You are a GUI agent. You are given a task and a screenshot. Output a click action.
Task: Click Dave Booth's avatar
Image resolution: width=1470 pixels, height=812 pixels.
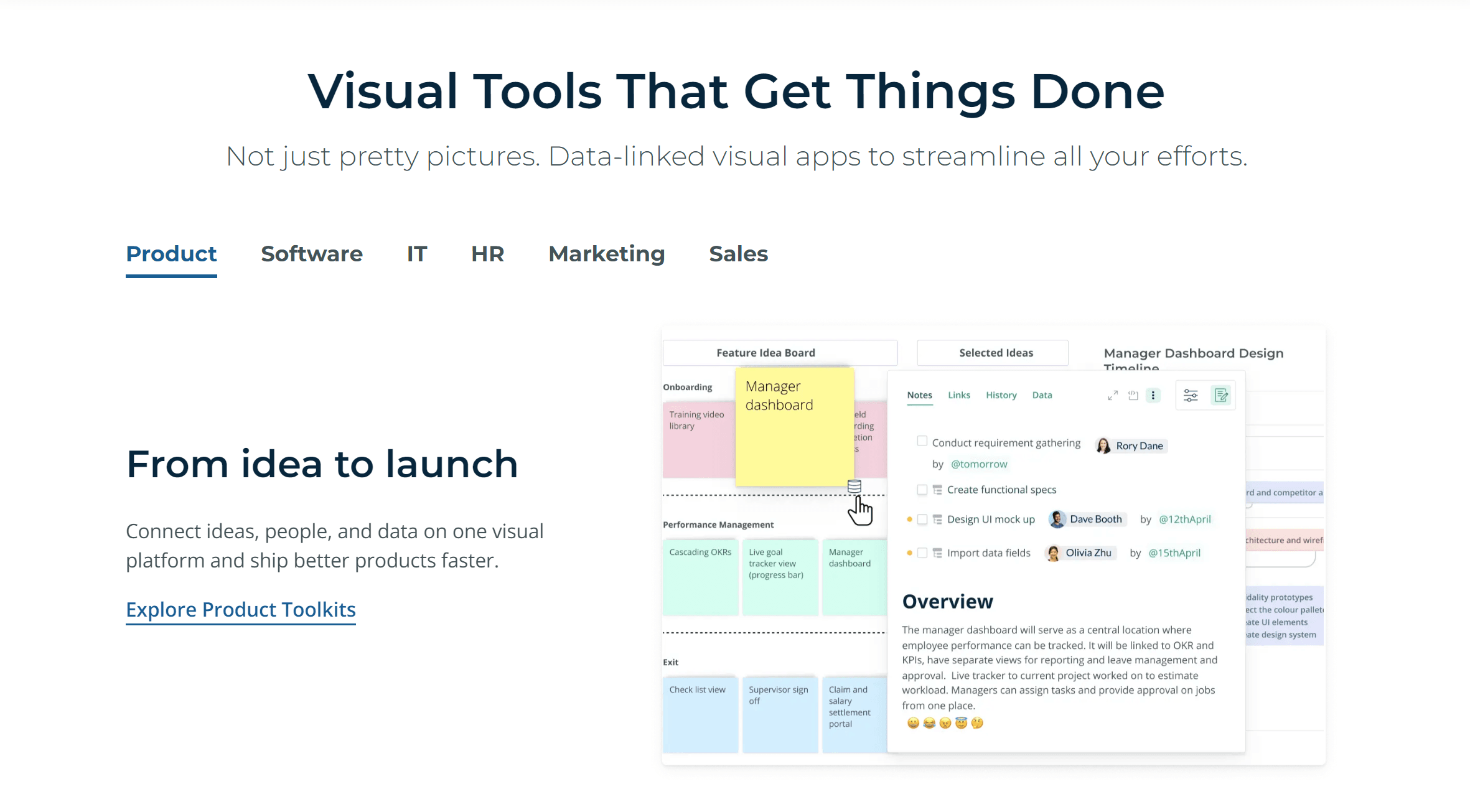point(1057,519)
